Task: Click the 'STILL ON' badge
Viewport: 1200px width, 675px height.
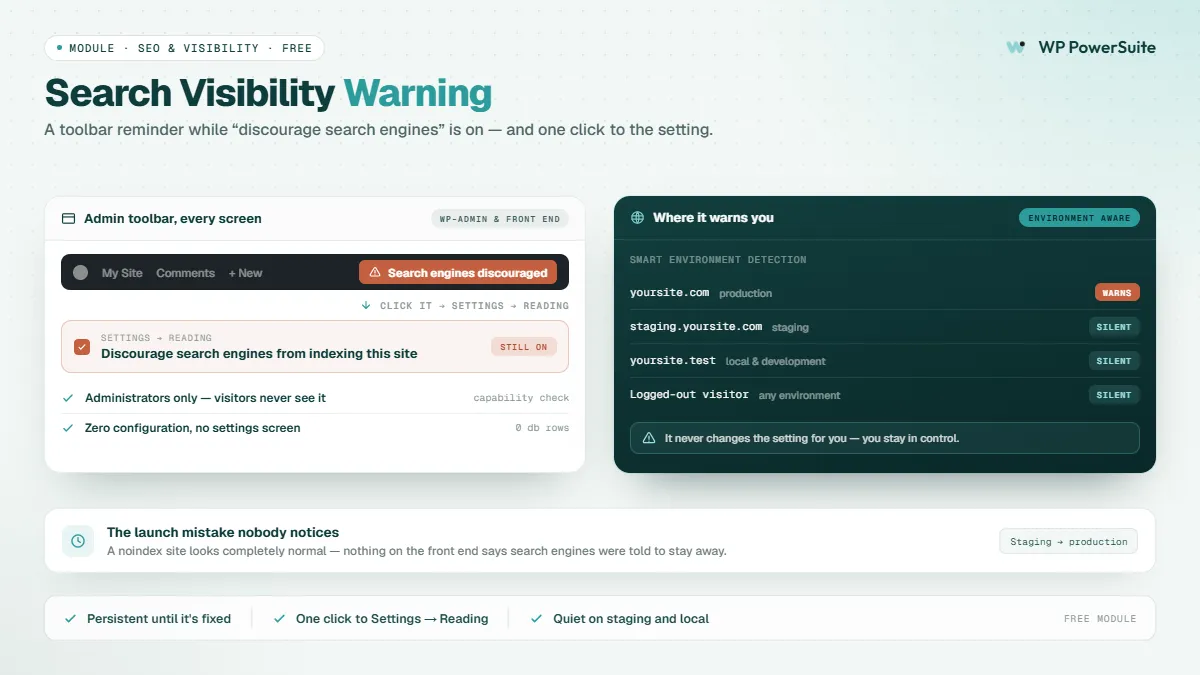Action: (x=523, y=347)
